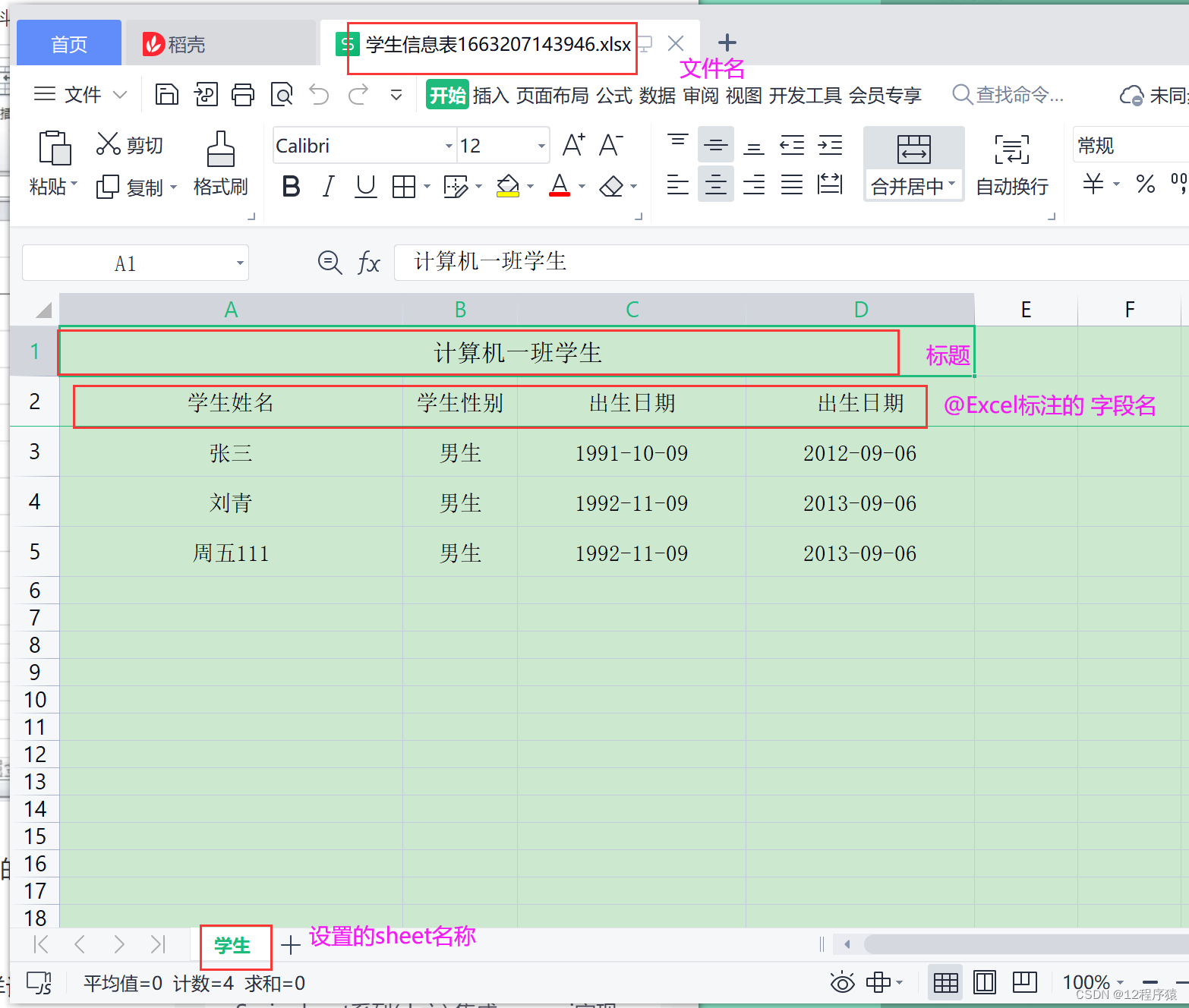Click the Distributed alignment icon
The height and width of the screenshot is (1008, 1189).
pyautogui.click(x=830, y=184)
